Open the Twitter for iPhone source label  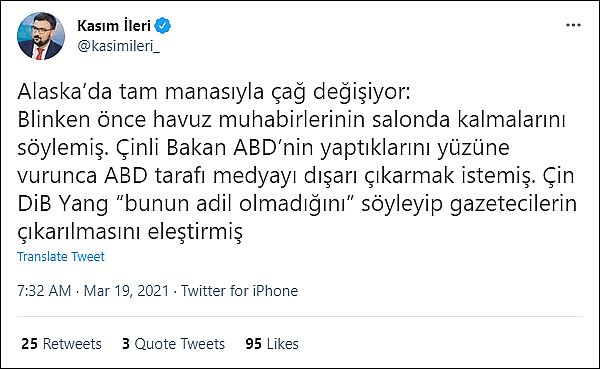click(x=240, y=291)
